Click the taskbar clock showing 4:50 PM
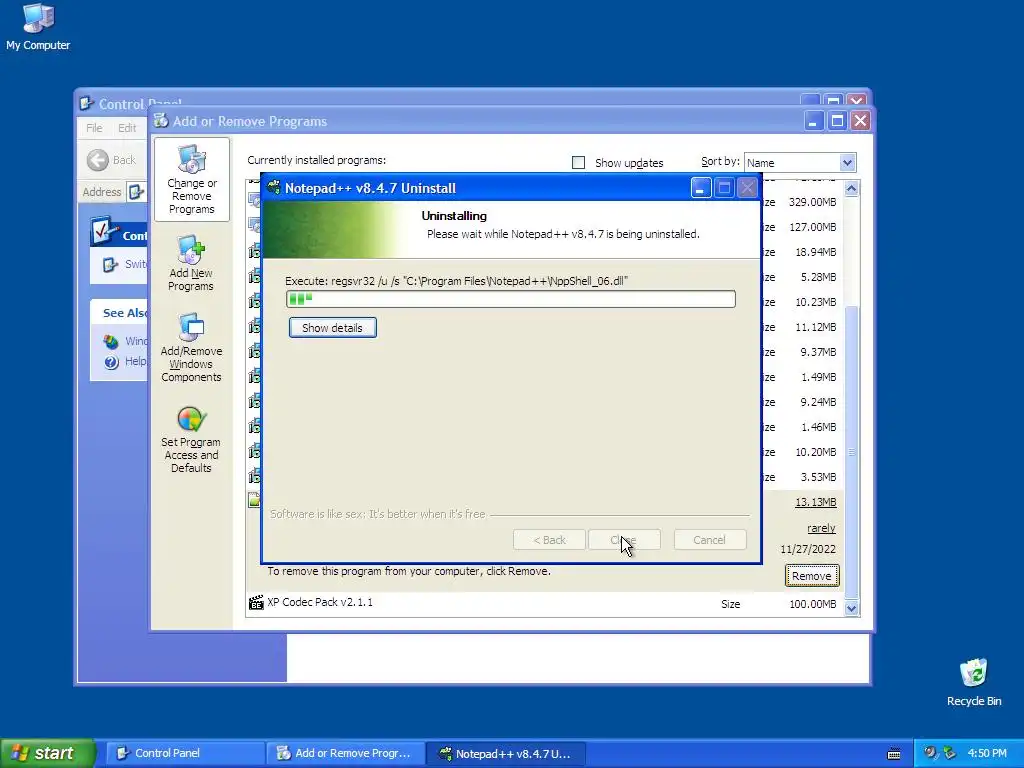This screenshot has height=768, width=1024. (987, 754)
